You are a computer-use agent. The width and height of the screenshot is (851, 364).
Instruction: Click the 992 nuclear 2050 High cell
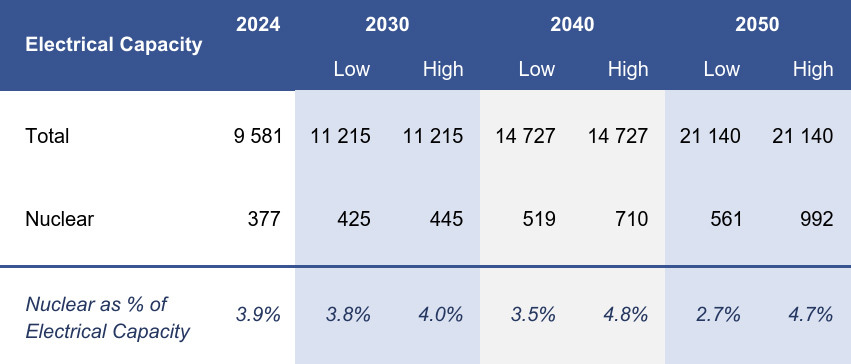(816, 219)
